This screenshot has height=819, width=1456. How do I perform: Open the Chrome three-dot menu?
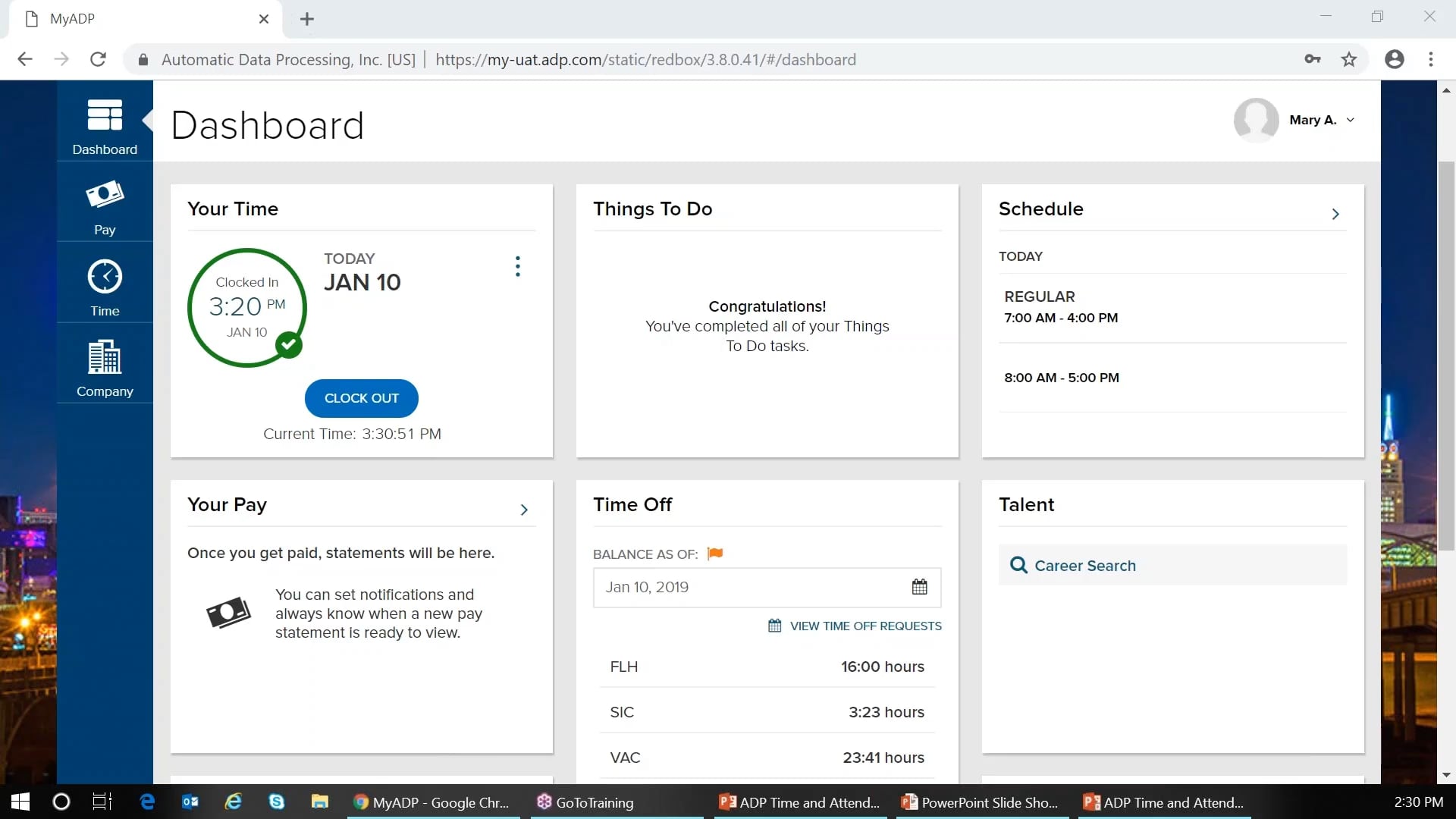click(x=1432, y=59)
